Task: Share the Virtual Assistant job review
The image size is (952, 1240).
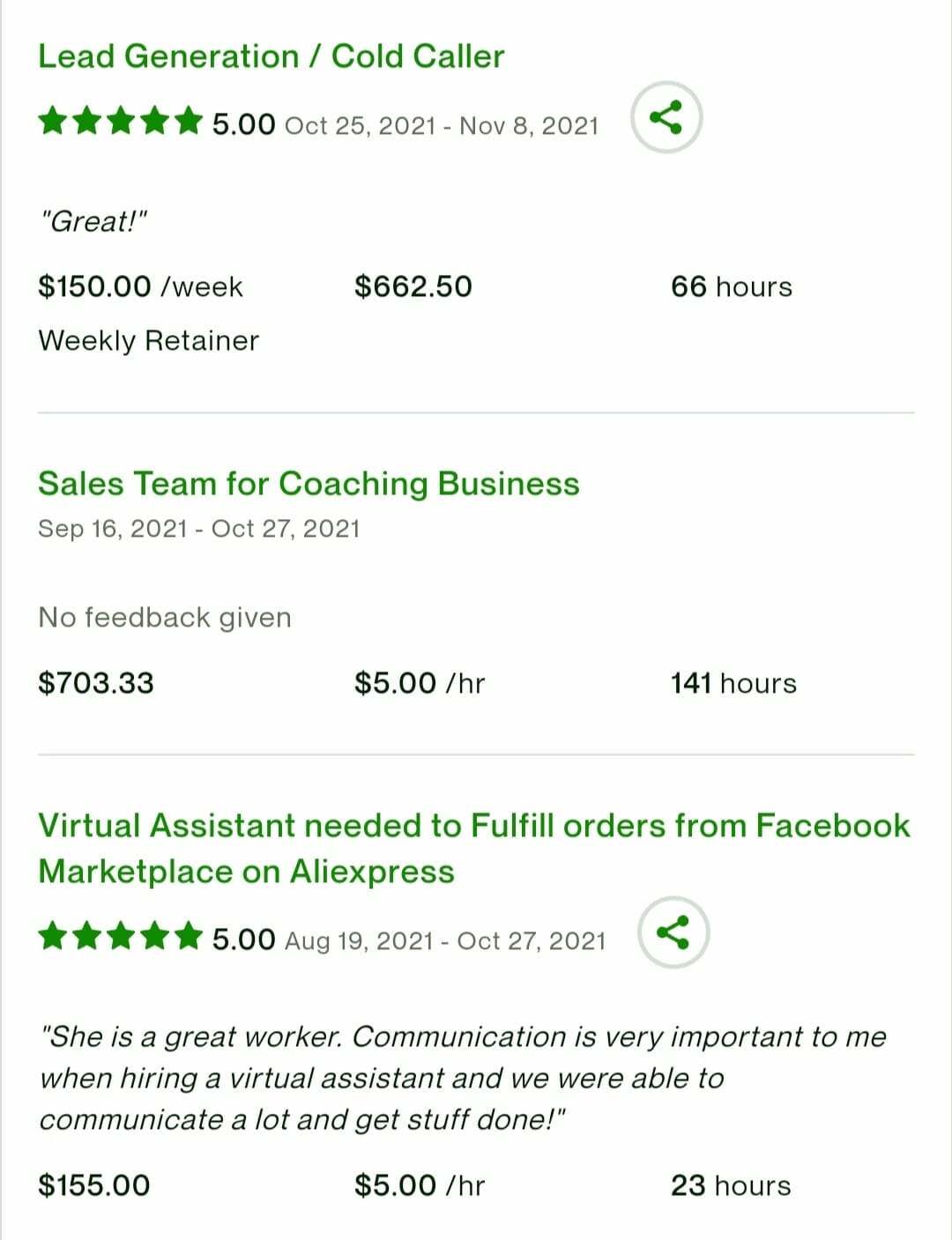Action: (673, 932)
